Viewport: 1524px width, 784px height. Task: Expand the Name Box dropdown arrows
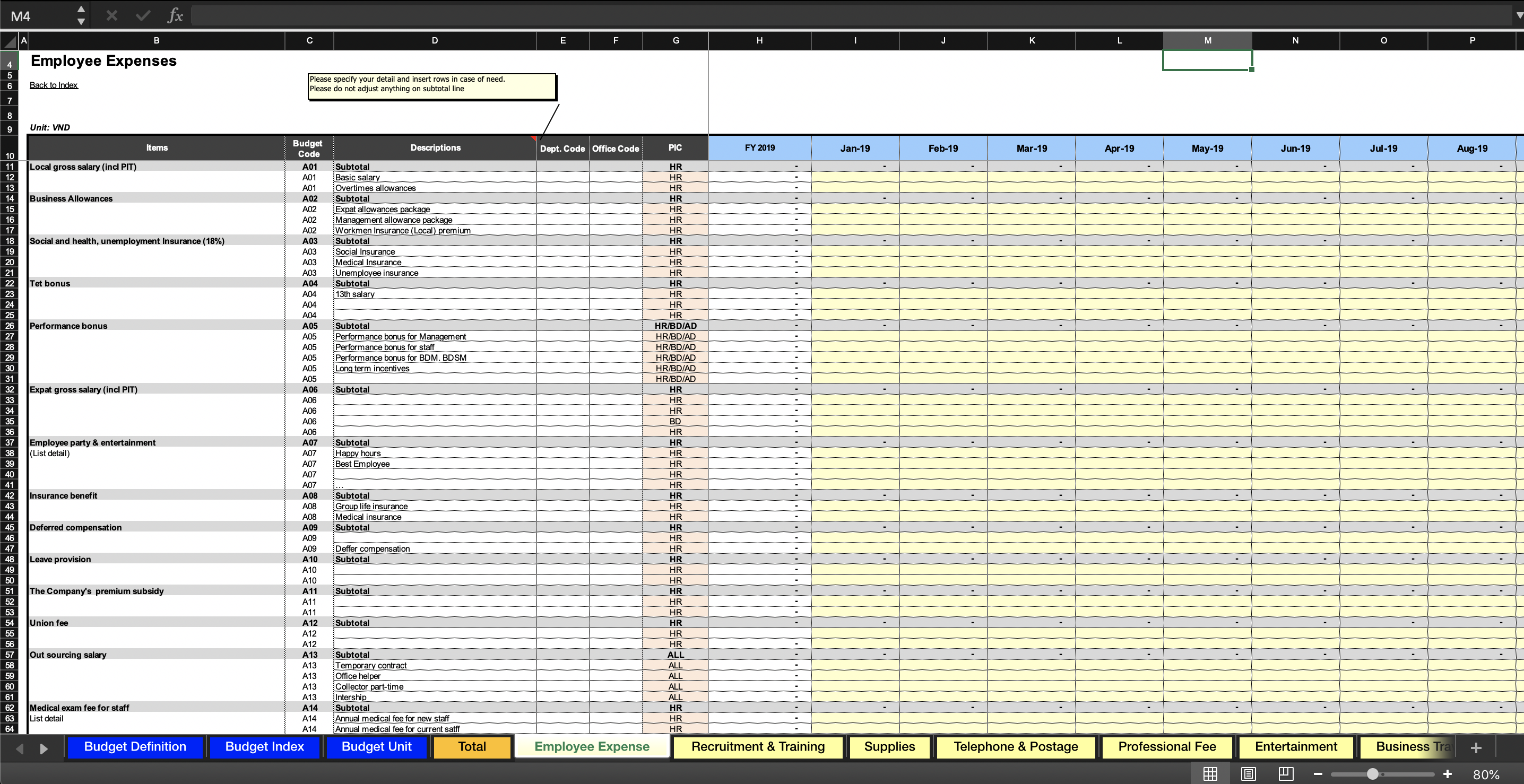pos(81,16)
